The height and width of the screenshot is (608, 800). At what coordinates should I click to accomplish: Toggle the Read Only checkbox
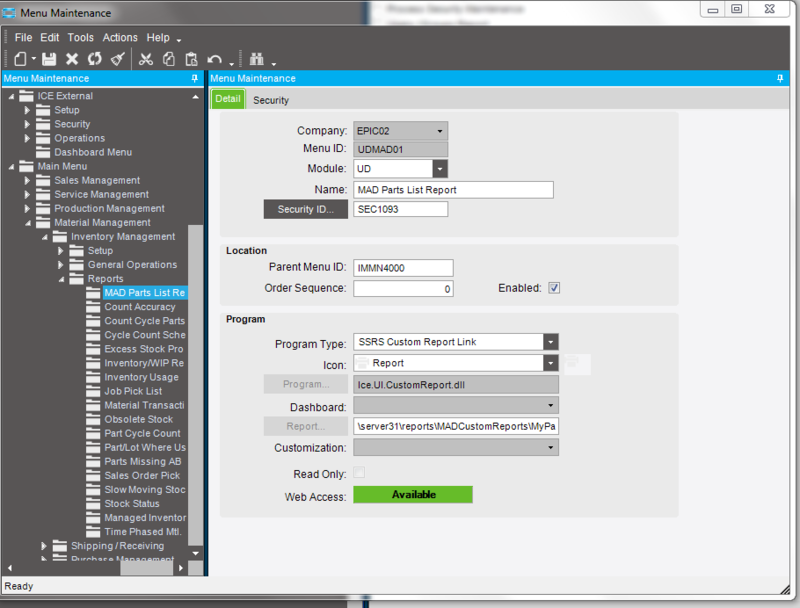click(358, 473)
